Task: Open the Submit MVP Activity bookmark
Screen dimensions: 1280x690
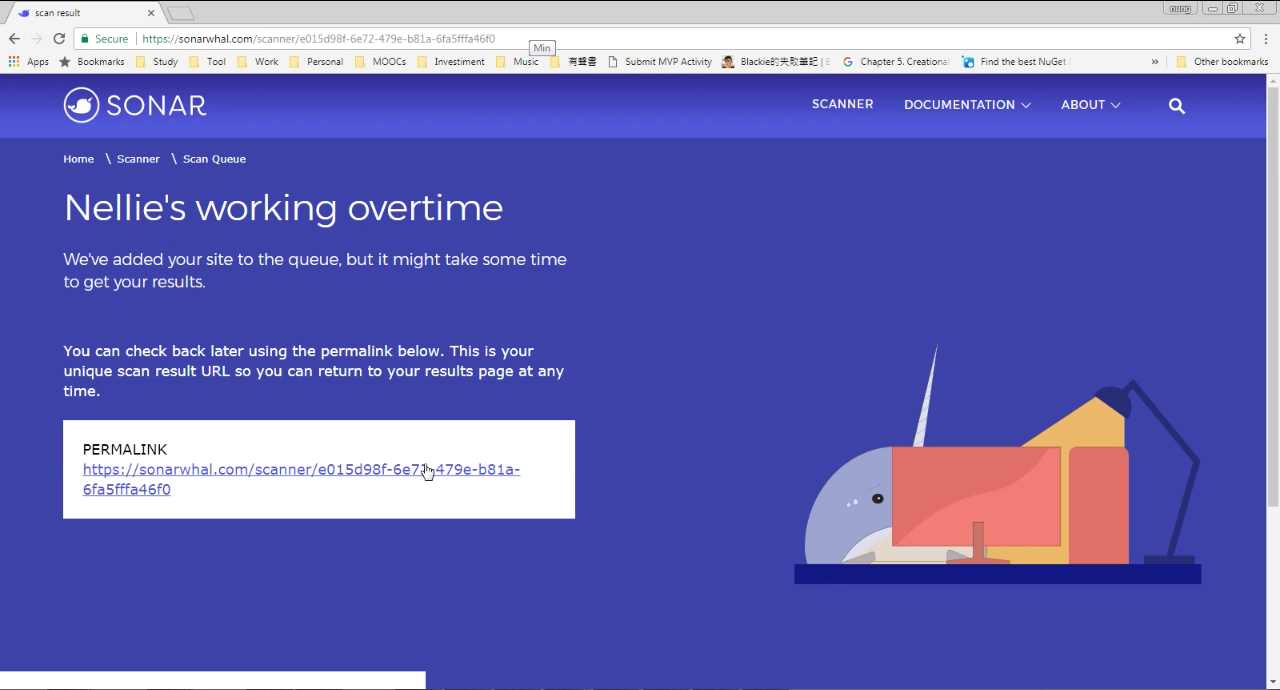Action: [x=660, y=61]
